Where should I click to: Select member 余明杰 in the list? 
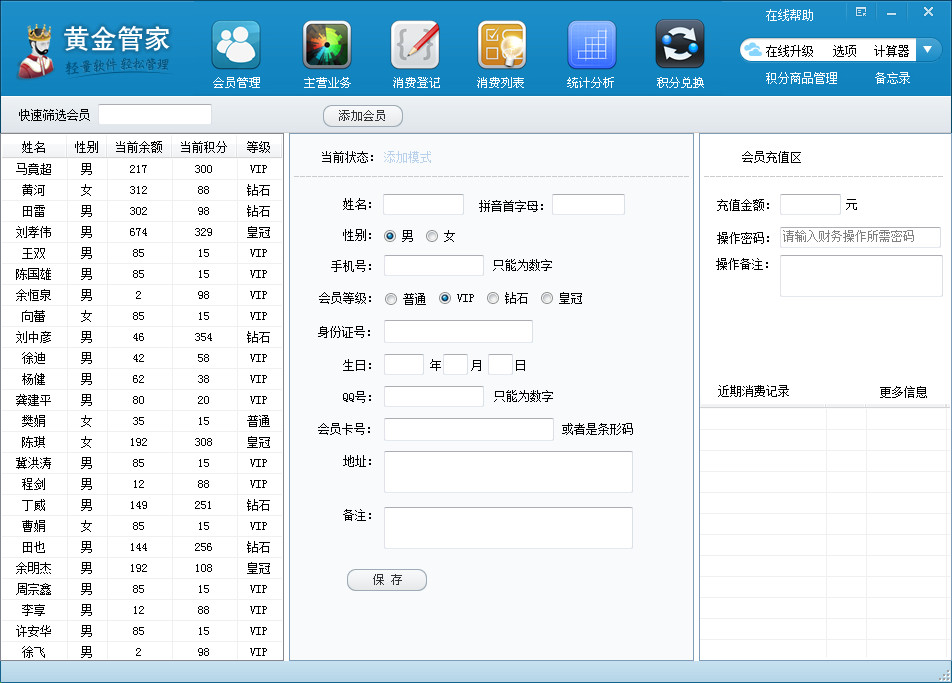142,568
